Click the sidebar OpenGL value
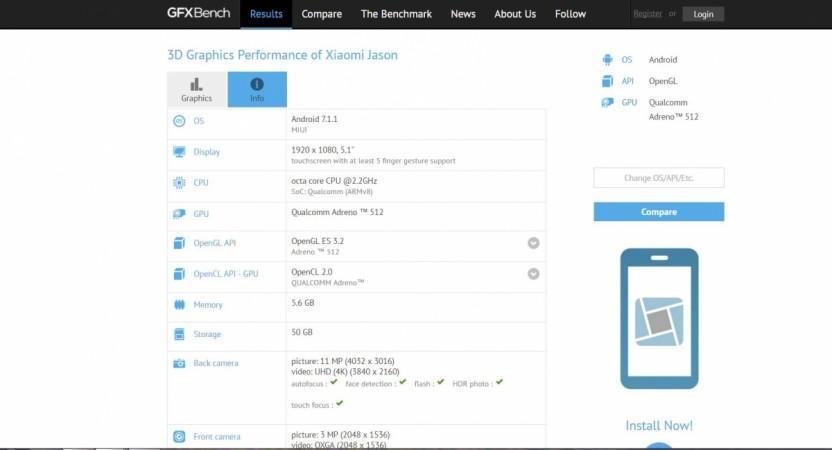The image size is (832, 450). 663,81
